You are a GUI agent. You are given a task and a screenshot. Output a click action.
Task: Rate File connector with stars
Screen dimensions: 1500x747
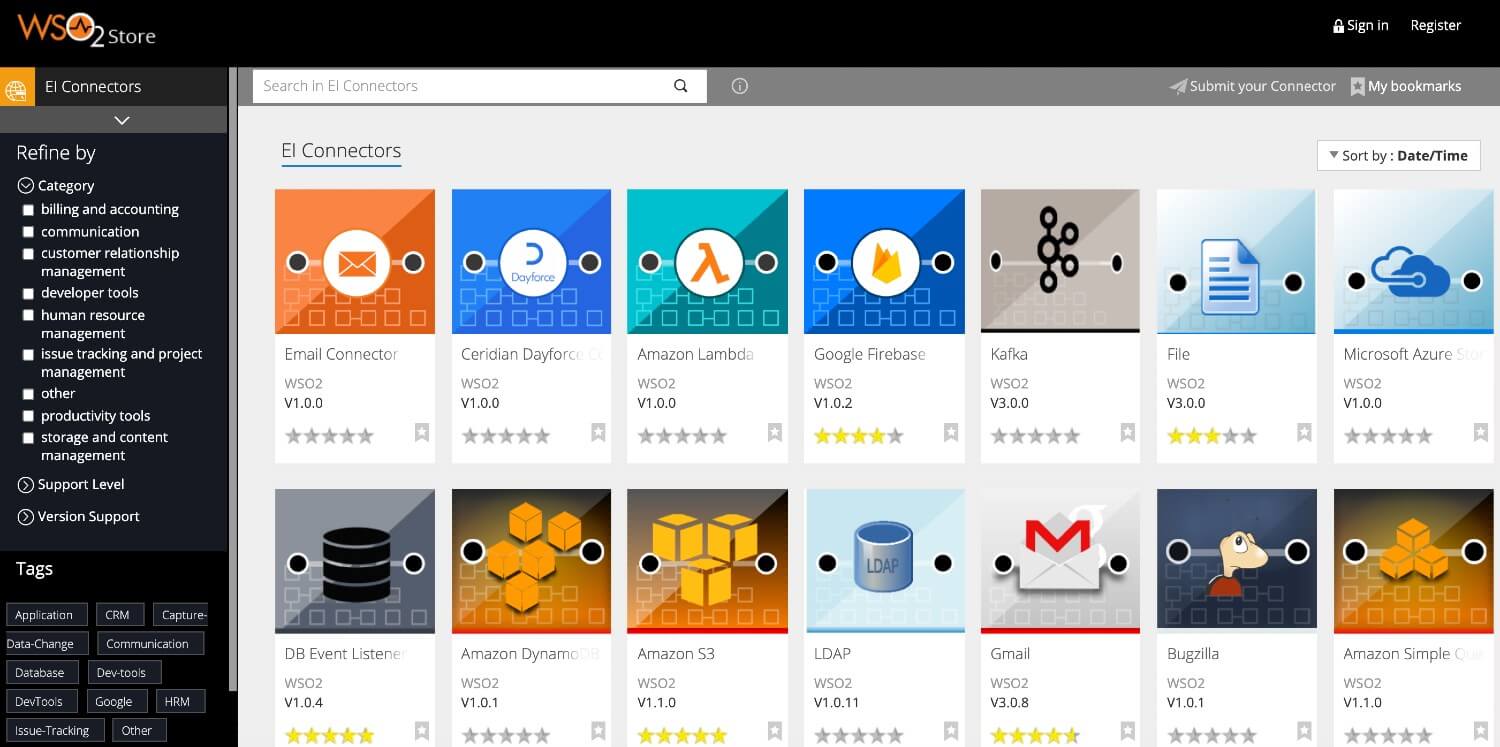(1211, 436)
